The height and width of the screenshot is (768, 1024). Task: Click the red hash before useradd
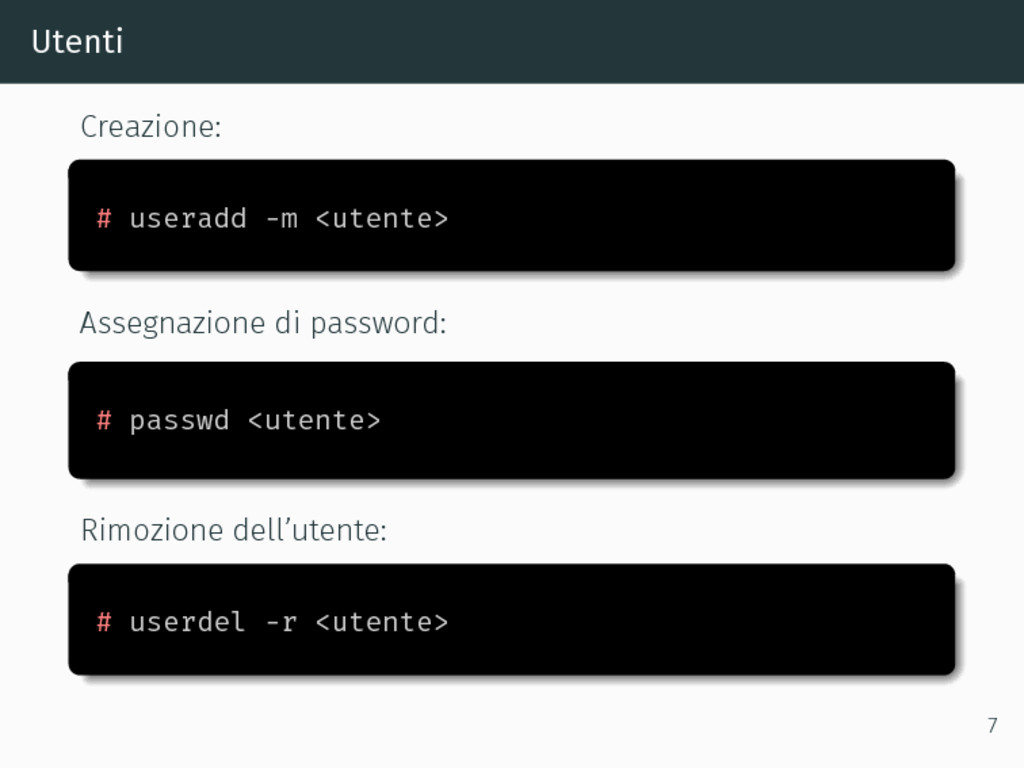click(x=104, y=218)
